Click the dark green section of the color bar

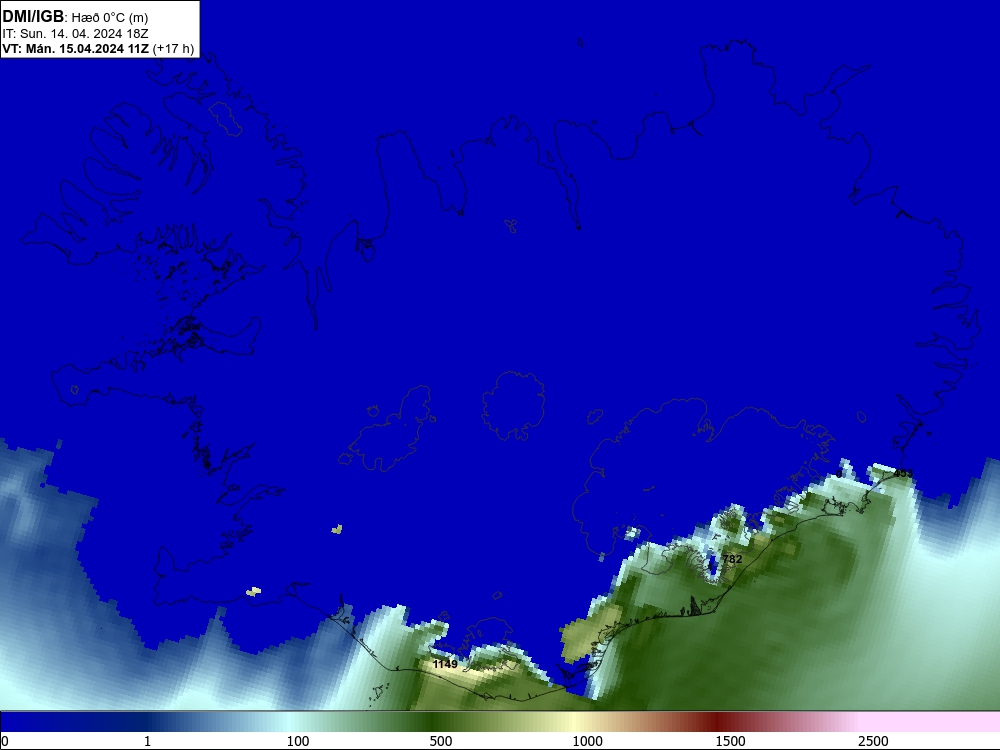pyautogui.click(x=434, y=722)
